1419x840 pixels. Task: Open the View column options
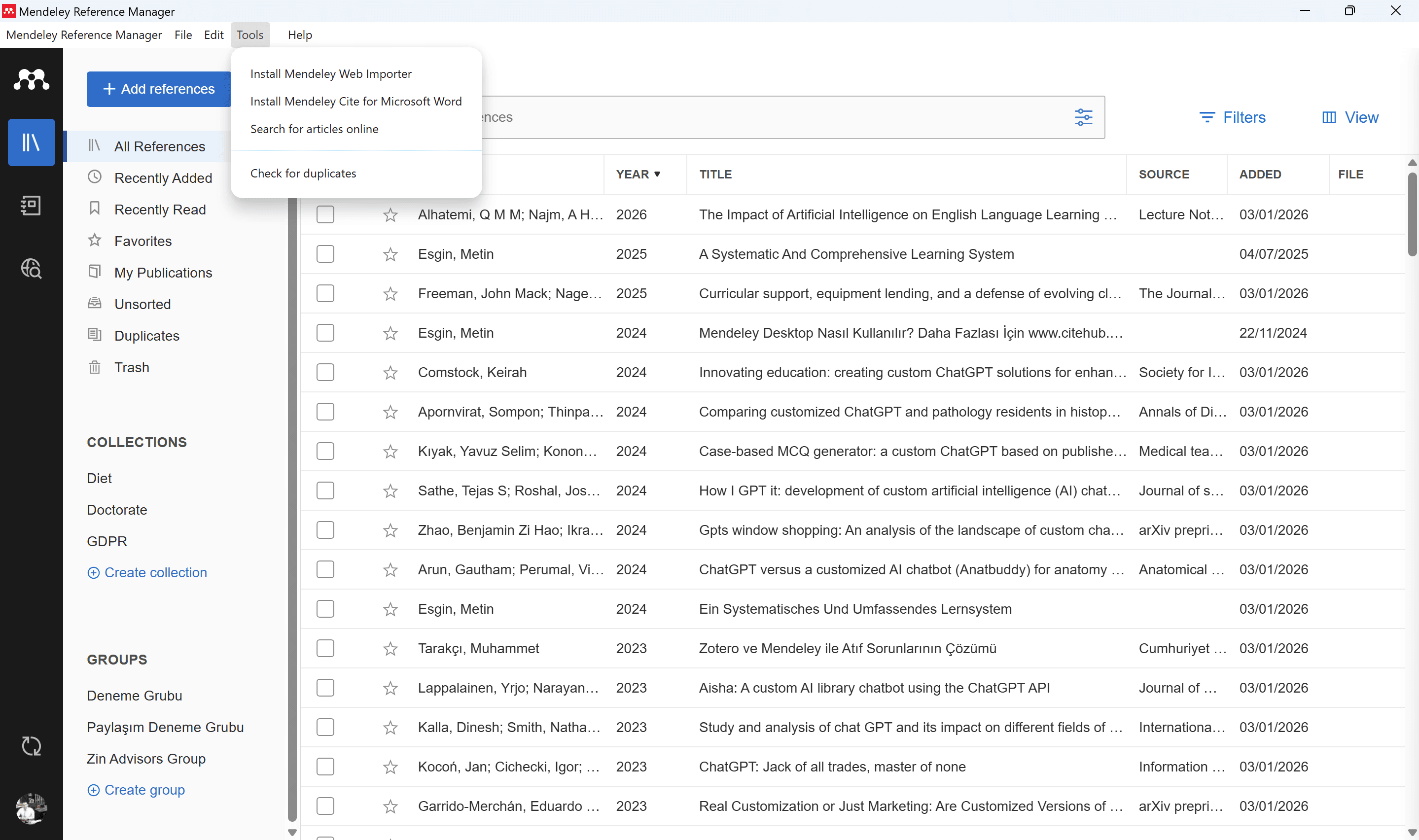coord(1350,117)
